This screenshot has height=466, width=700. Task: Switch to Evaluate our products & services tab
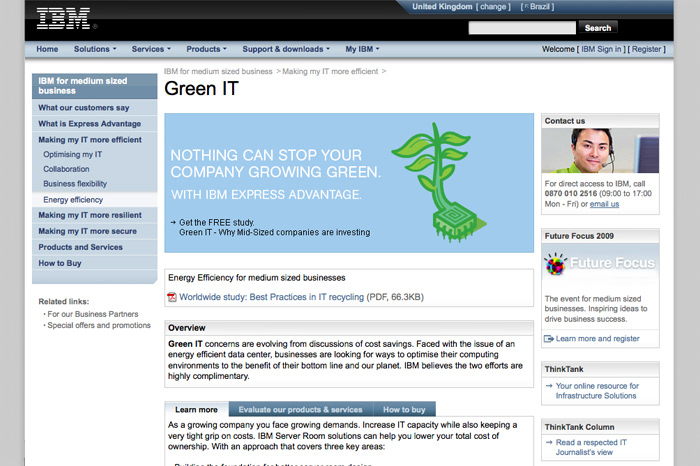click(x=300, y=409)
